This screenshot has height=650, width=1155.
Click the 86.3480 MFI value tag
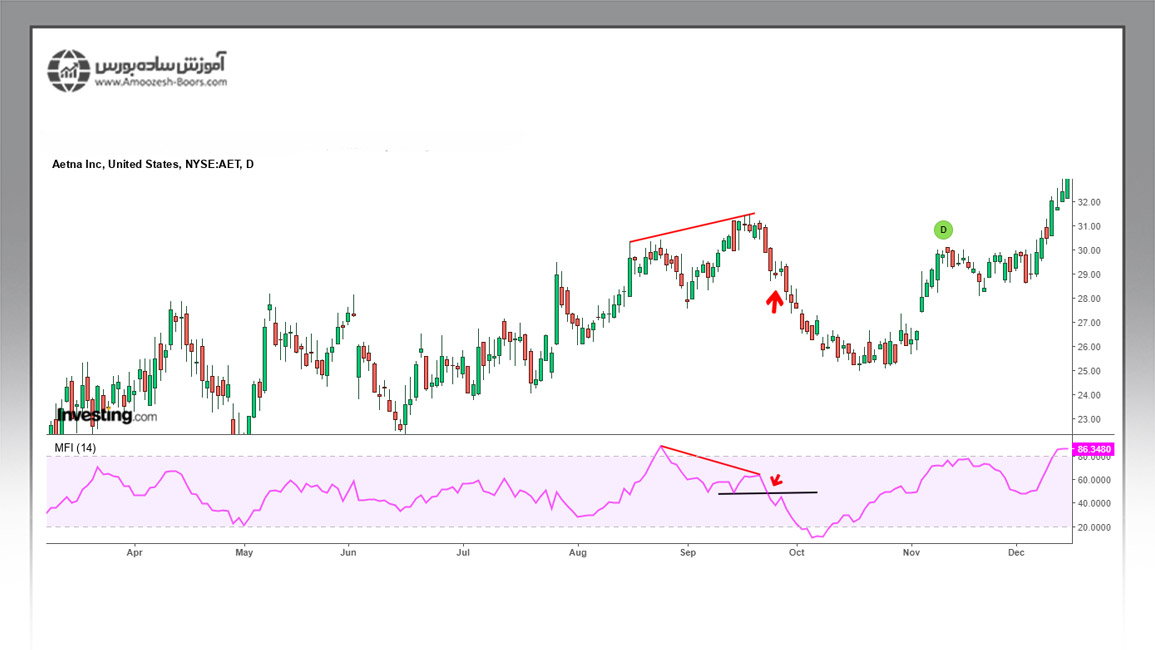[1093, 450]
